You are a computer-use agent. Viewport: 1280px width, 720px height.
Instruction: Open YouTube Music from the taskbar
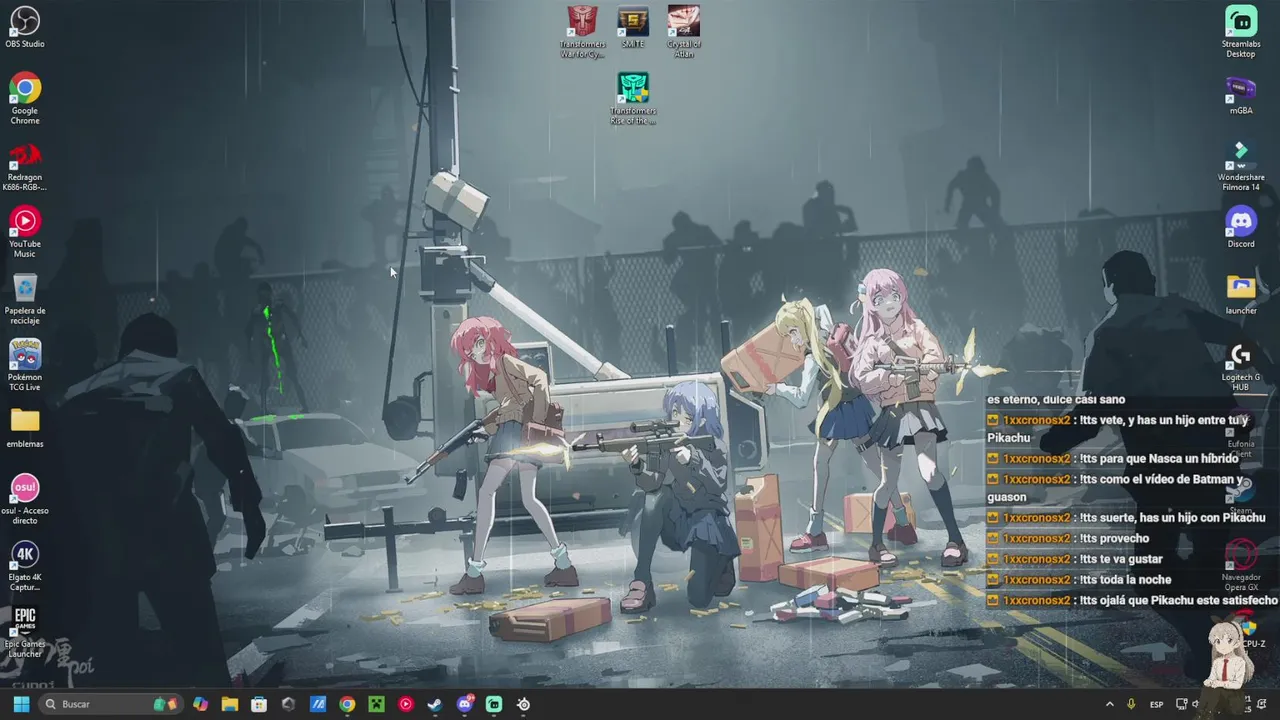coord(405,704)
